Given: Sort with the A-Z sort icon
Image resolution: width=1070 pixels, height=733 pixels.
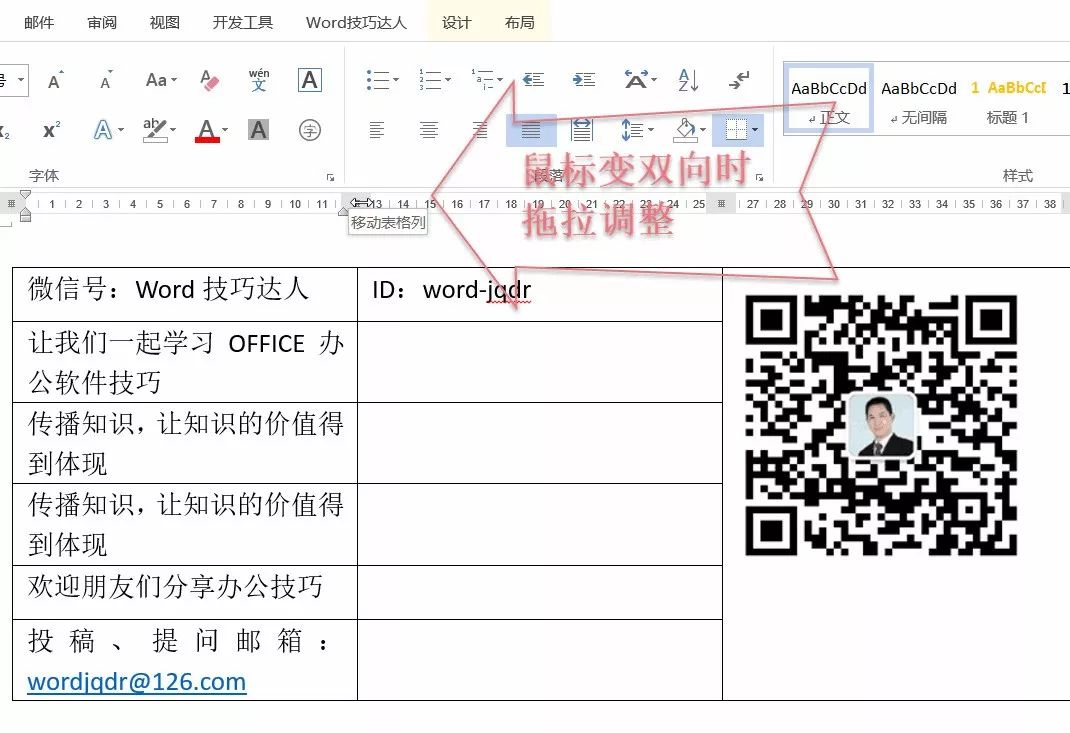Looking at the screenshot, I should click(688, 80).
